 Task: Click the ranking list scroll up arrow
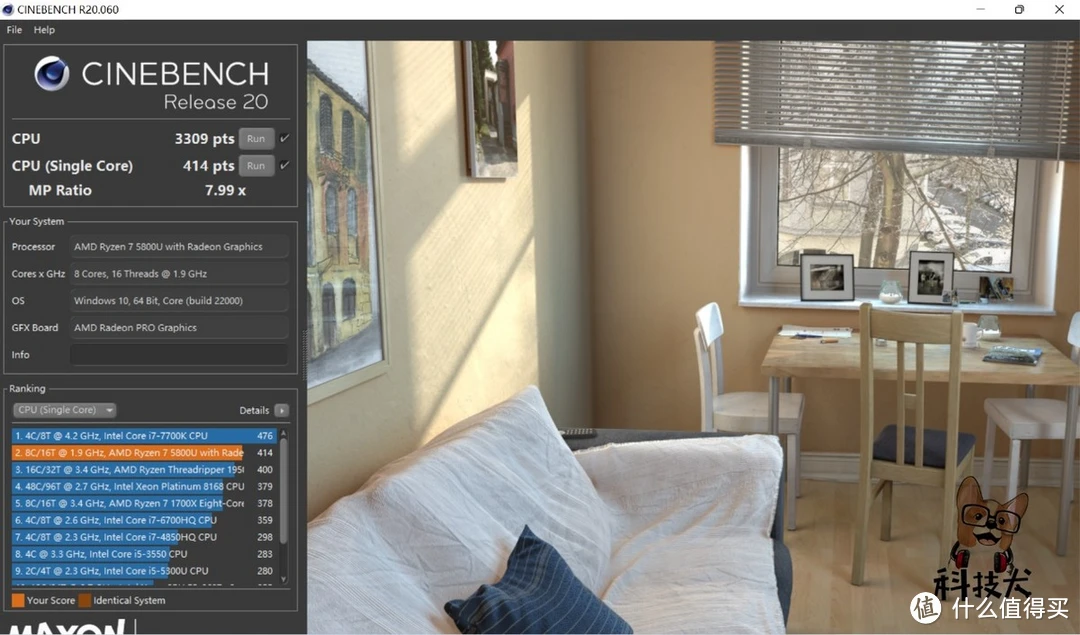(283, 433)
